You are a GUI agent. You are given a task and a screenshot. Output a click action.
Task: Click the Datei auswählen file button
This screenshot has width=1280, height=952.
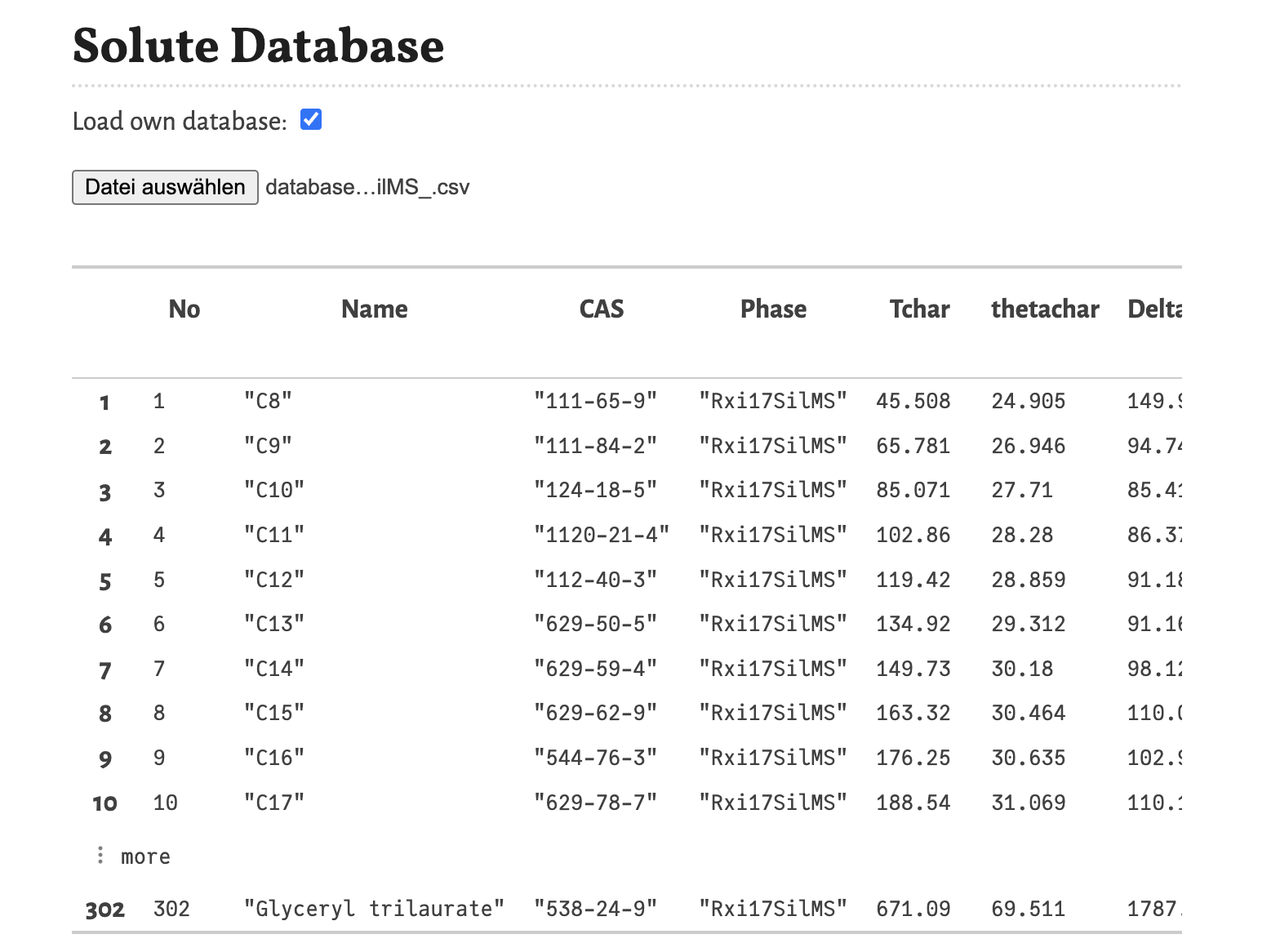click(165, 187)
